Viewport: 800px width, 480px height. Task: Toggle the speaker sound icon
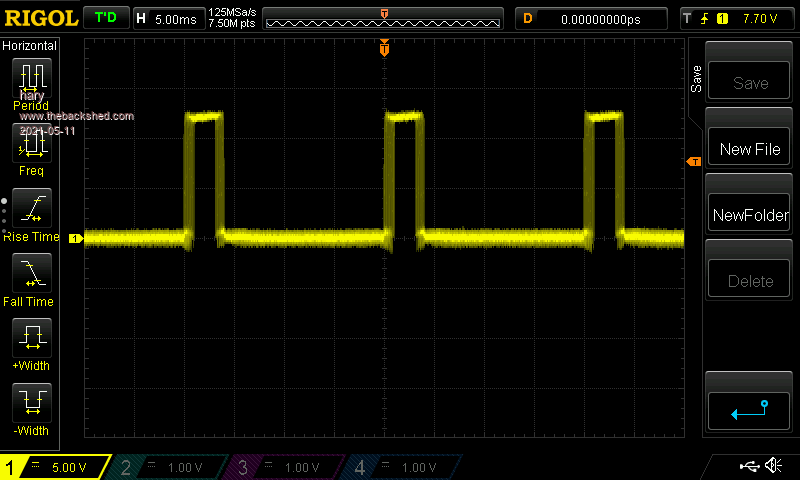773,466
